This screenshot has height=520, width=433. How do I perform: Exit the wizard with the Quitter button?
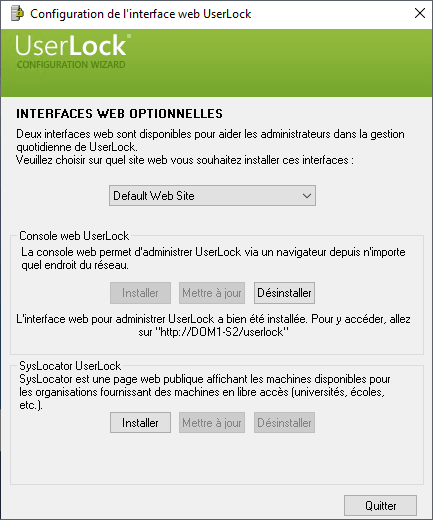tap(380, 506)
